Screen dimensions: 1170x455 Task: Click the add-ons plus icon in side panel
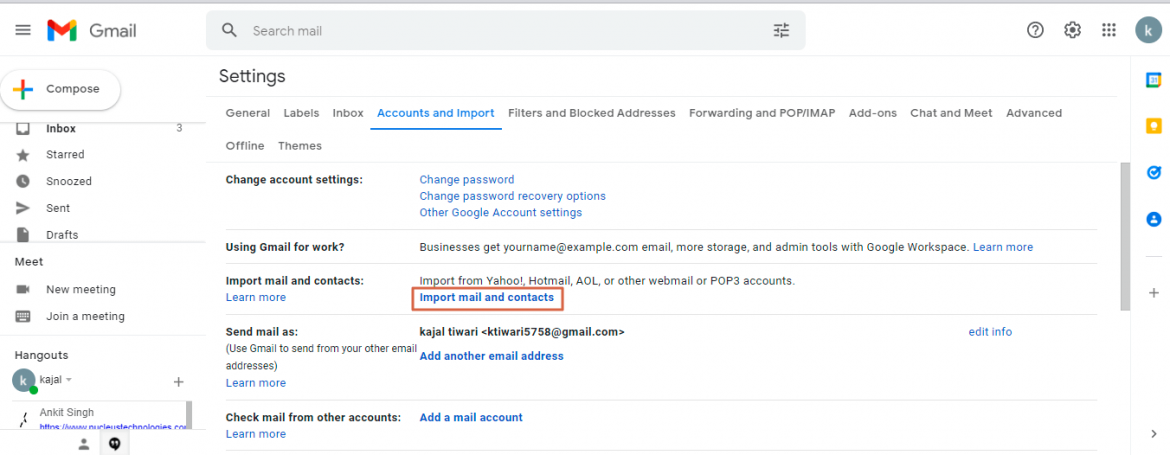click(x=1153, y=293)
